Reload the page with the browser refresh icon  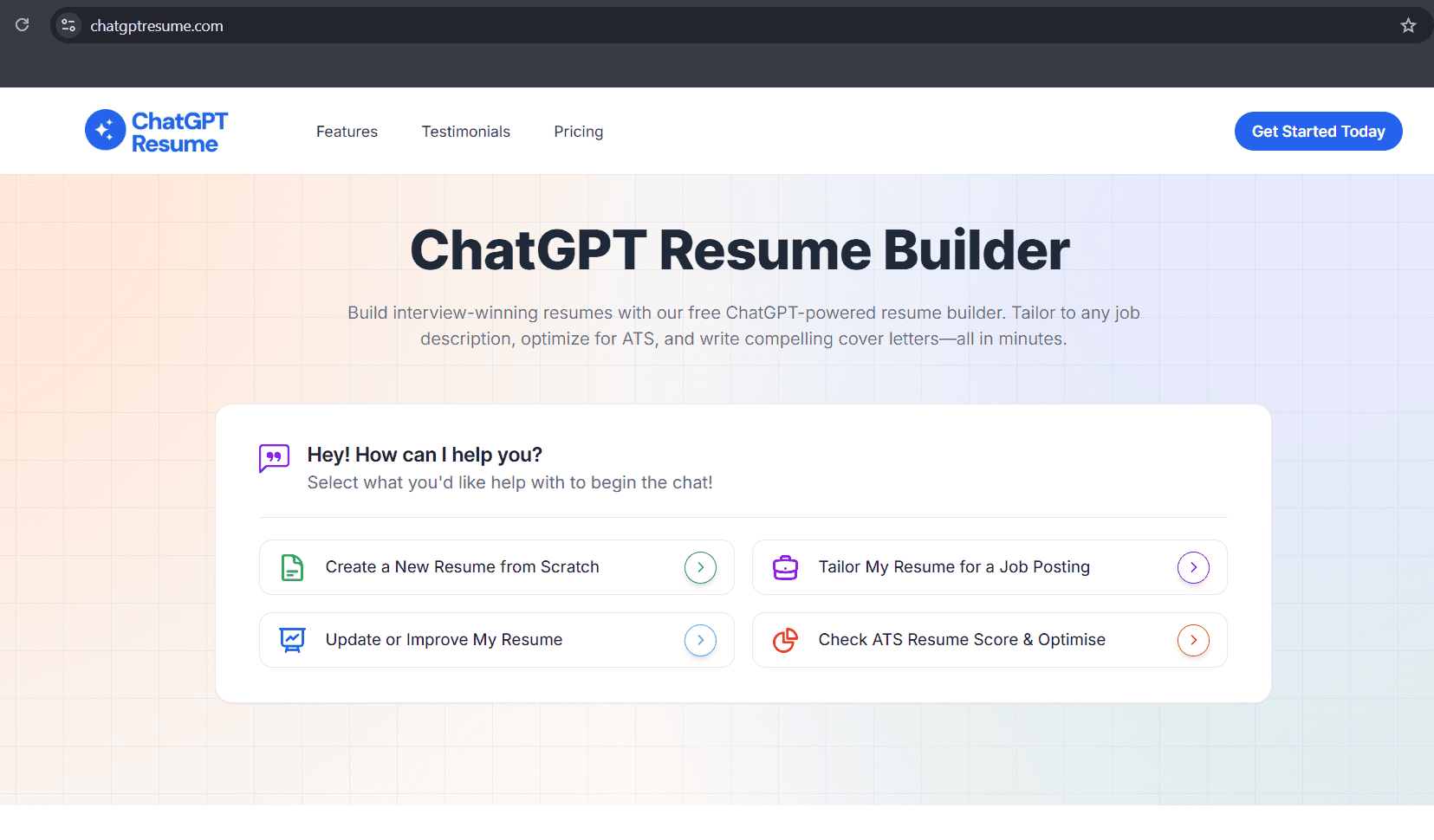click(x=23, y=25)
